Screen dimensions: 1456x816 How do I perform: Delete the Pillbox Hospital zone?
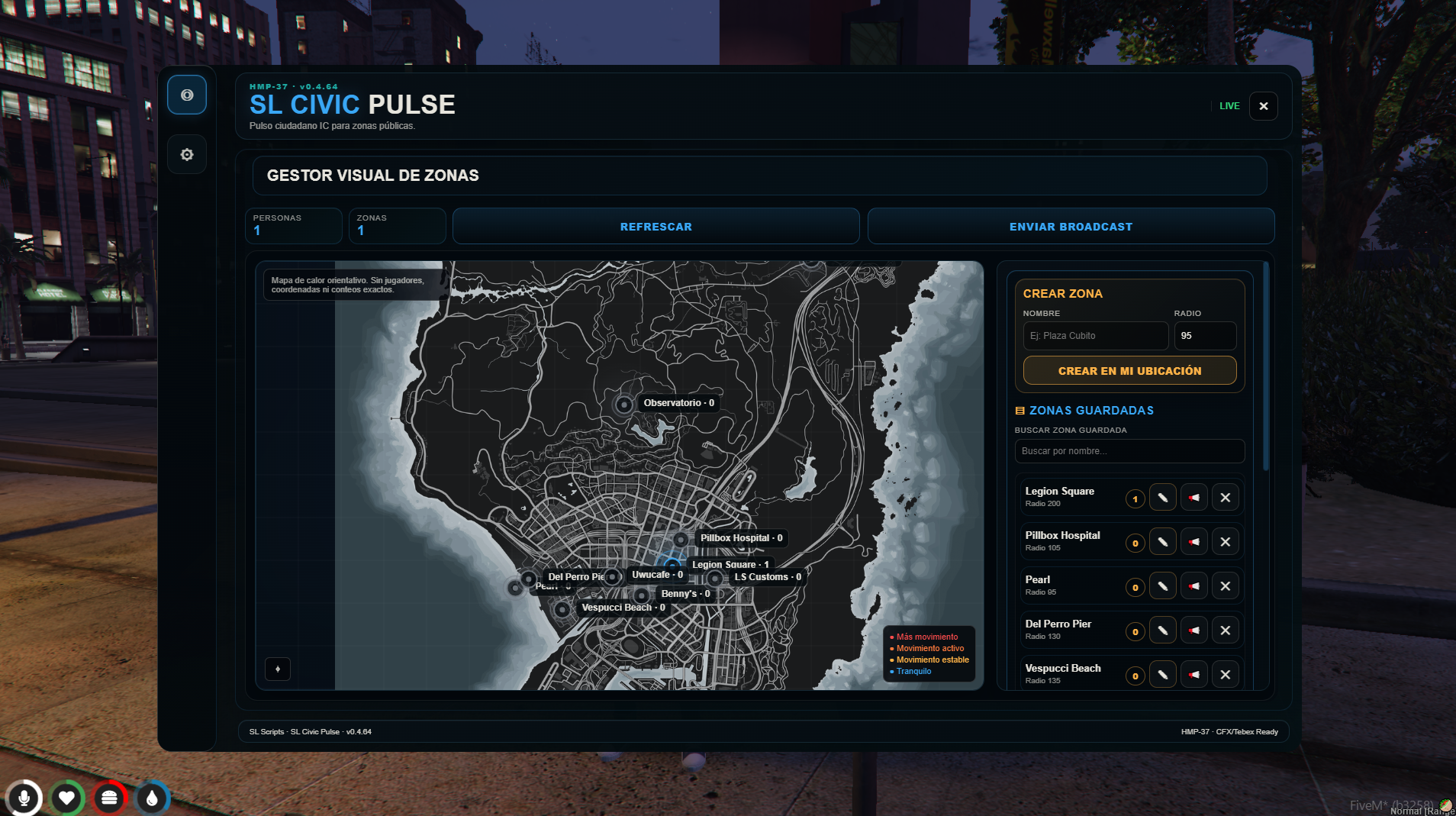click(x=1225, y=542)
